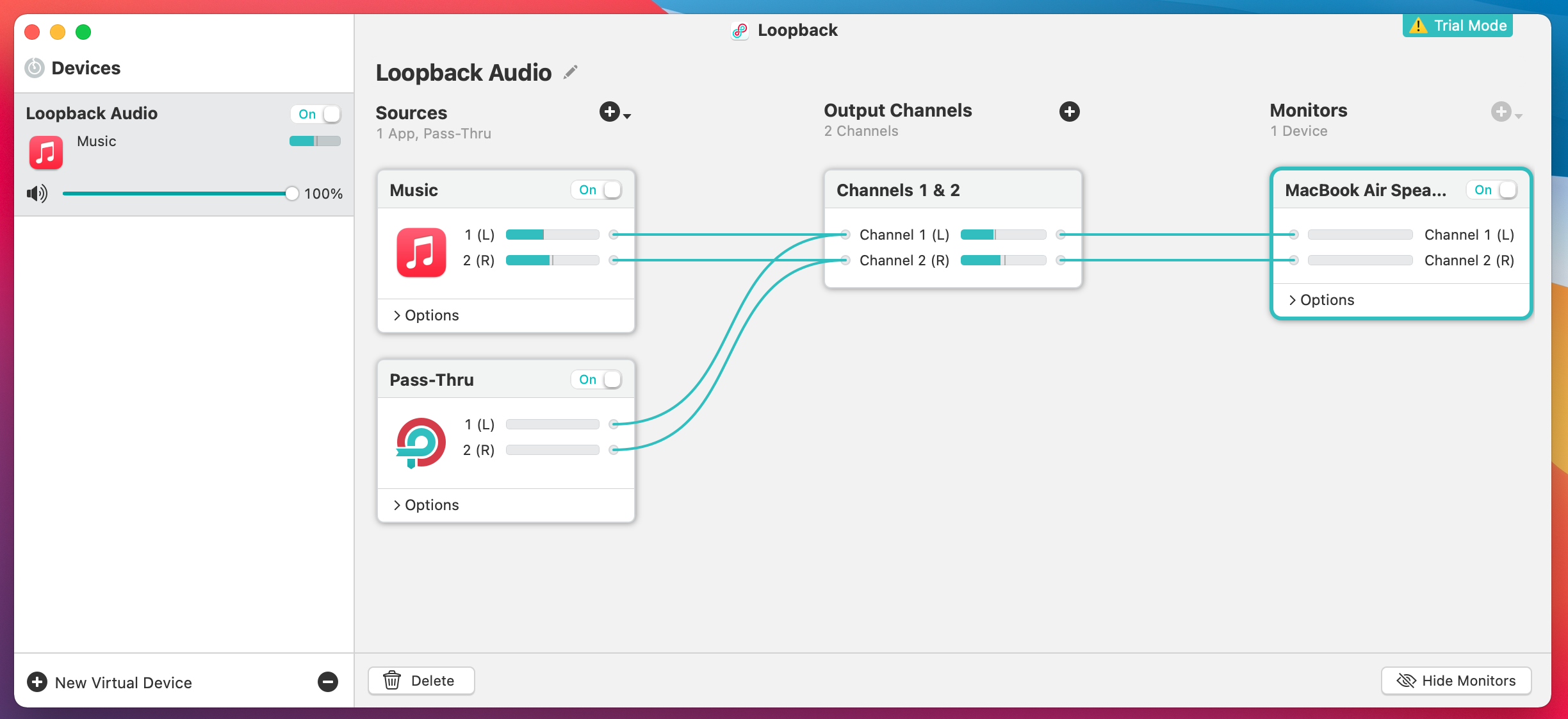Click the speaker volume icon in sidebar

tap(37, 193)
